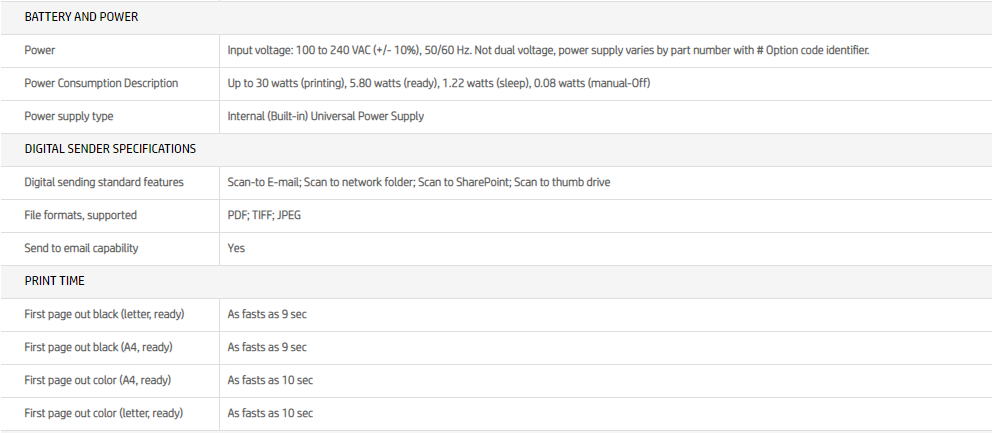Click the BATTERY AND POWER section header
The width and height of the screenshot is (992, 433).
pos(81,17)
